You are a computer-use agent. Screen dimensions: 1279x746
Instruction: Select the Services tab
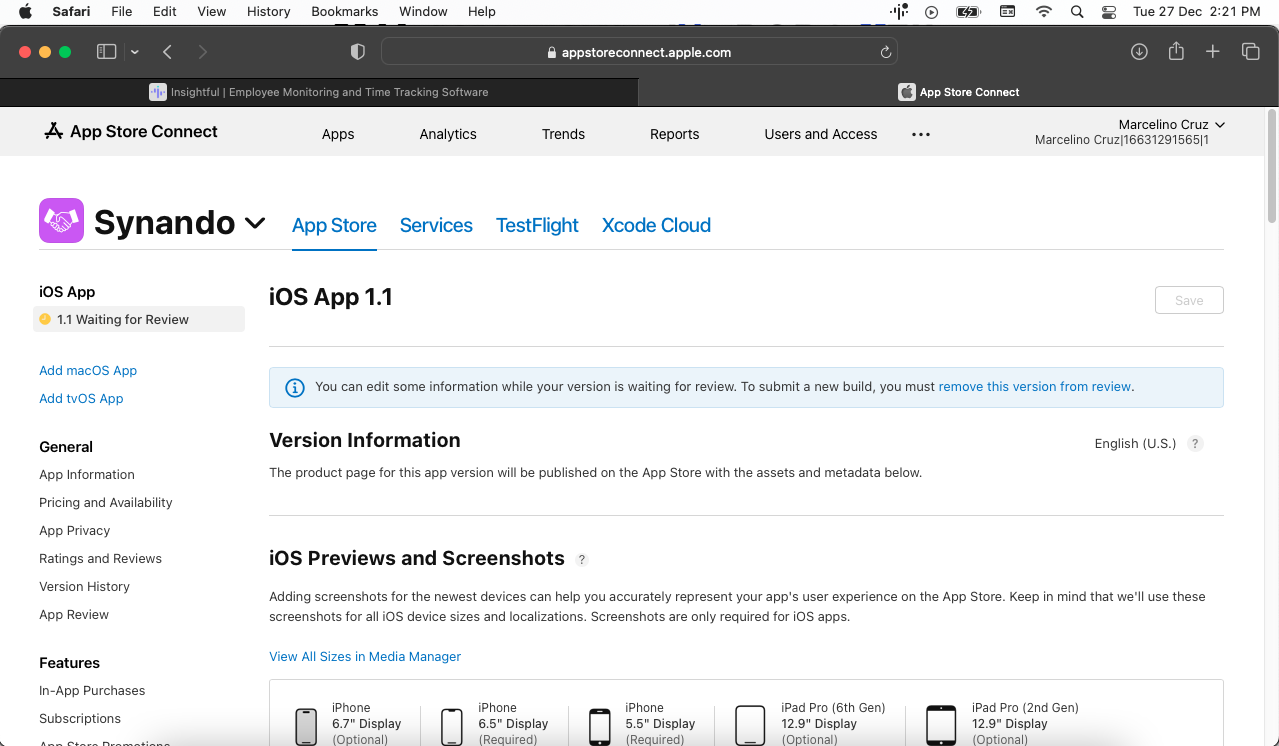[x=436, y=226]
